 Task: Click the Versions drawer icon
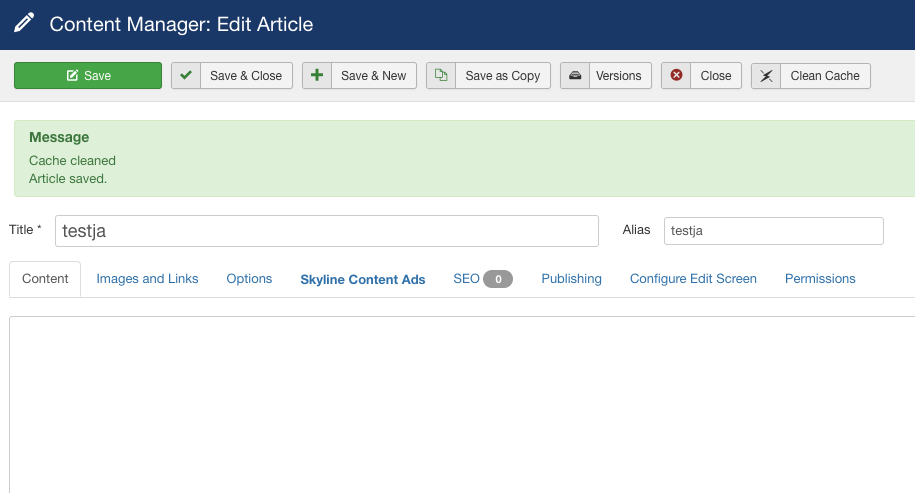tap(575, 76)
